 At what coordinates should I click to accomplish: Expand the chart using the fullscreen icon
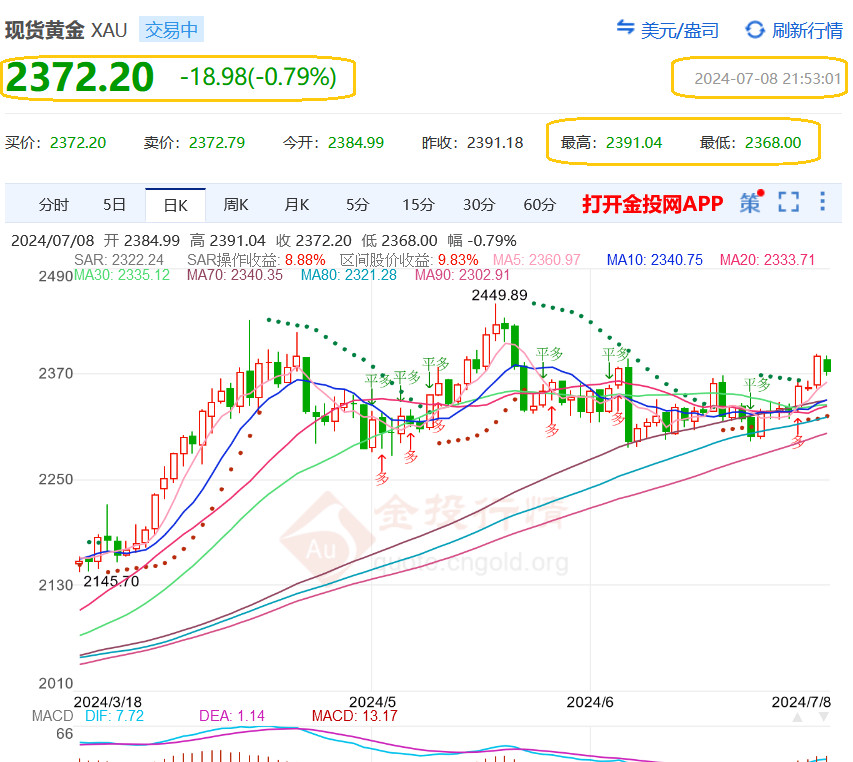tap(789, 202)
